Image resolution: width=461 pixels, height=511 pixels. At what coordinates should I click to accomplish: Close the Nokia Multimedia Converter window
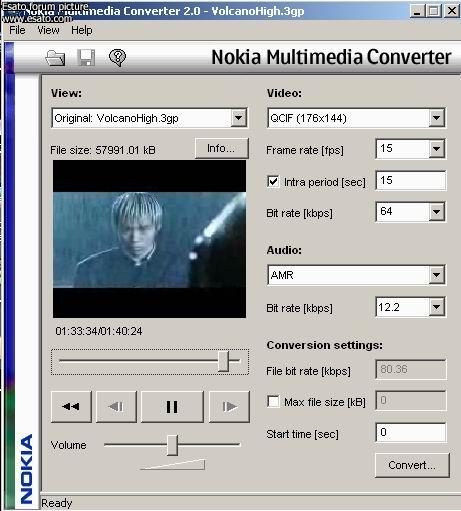[x=452, y=11]
